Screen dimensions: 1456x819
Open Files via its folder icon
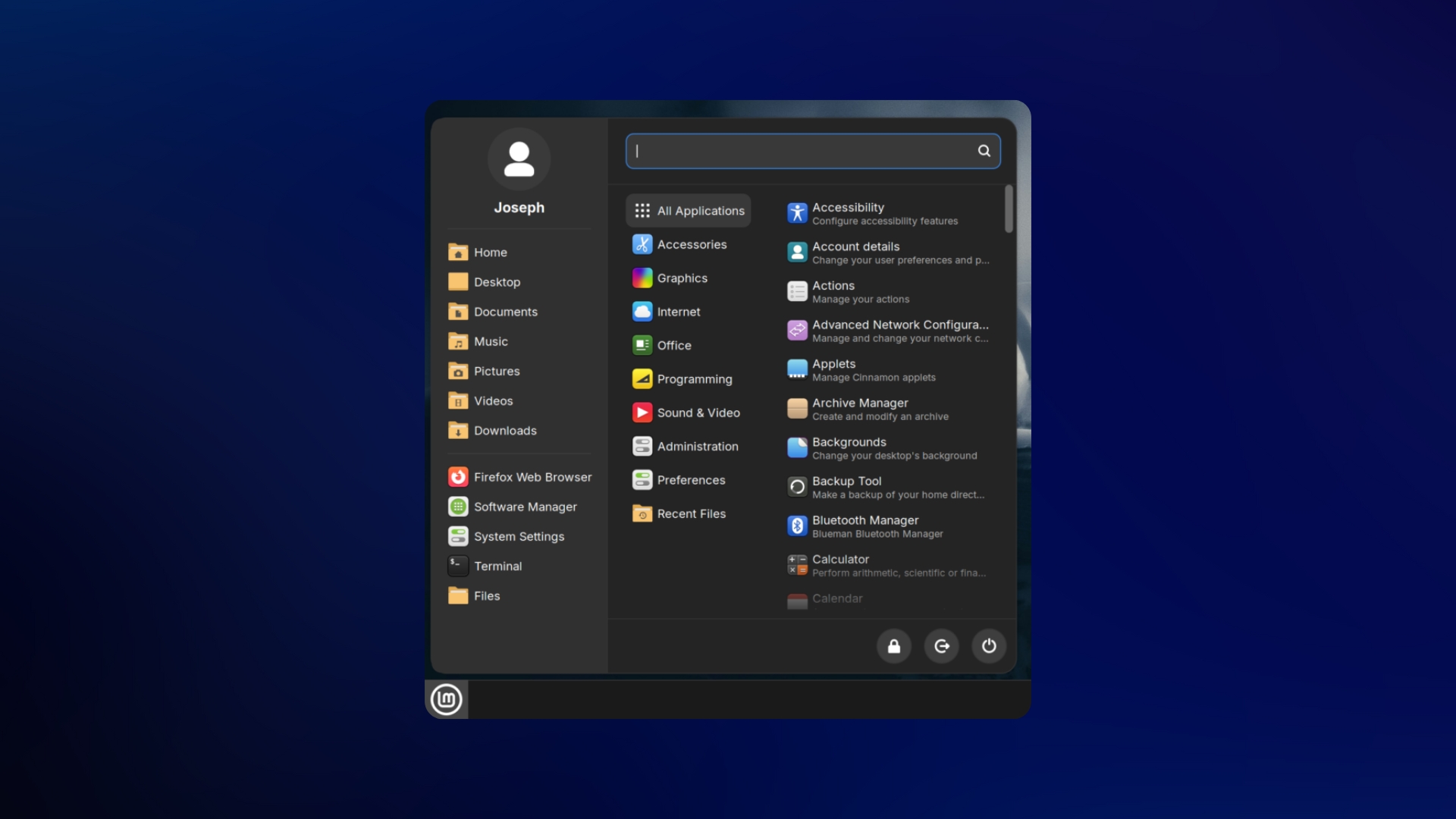(458, 595)
